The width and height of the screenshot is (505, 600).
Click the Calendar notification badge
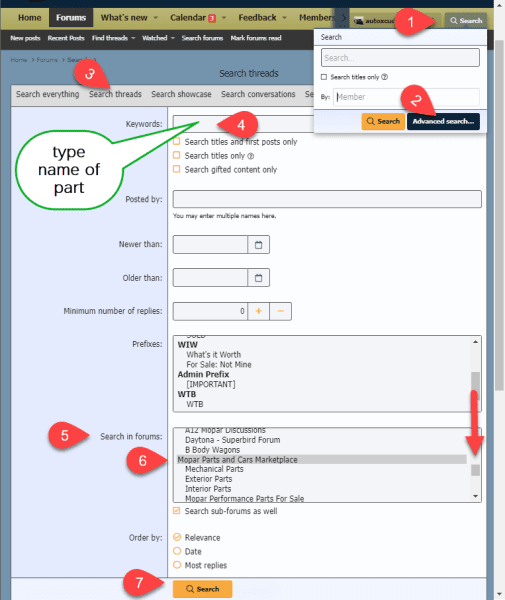[x=212, y=18]
